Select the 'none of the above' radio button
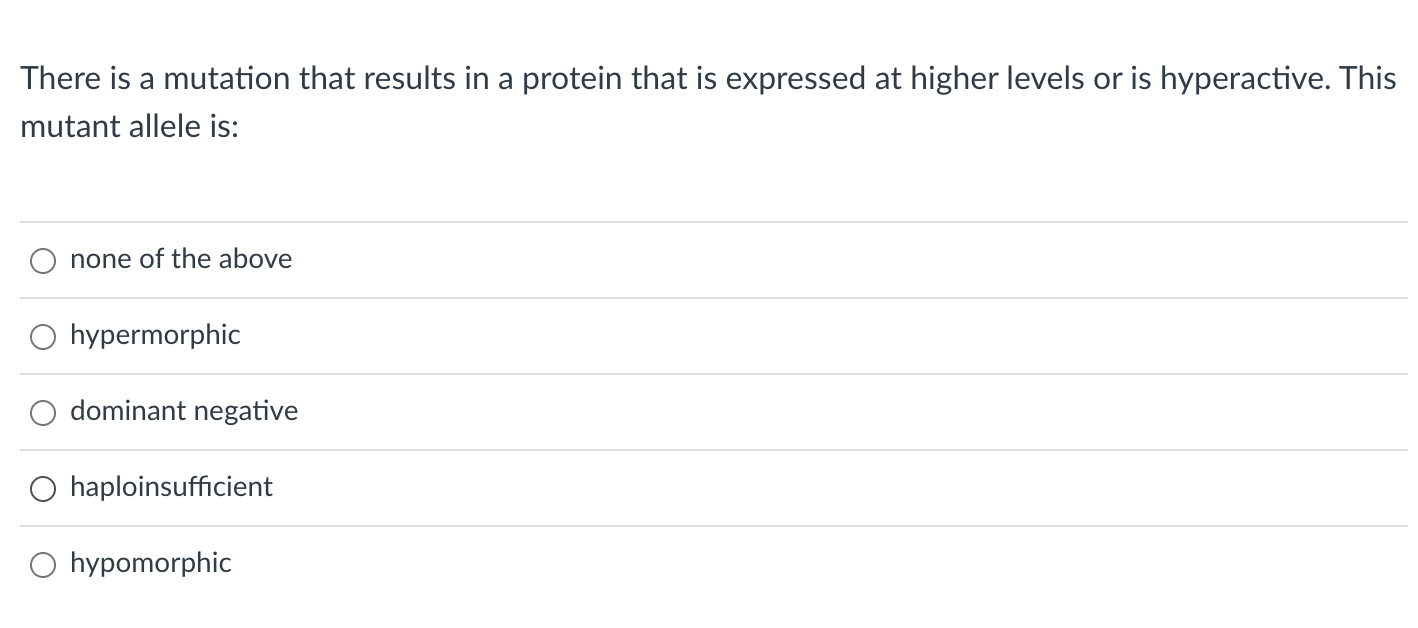Viewport: 1418px width, 628px height. (x=42, y=262)
